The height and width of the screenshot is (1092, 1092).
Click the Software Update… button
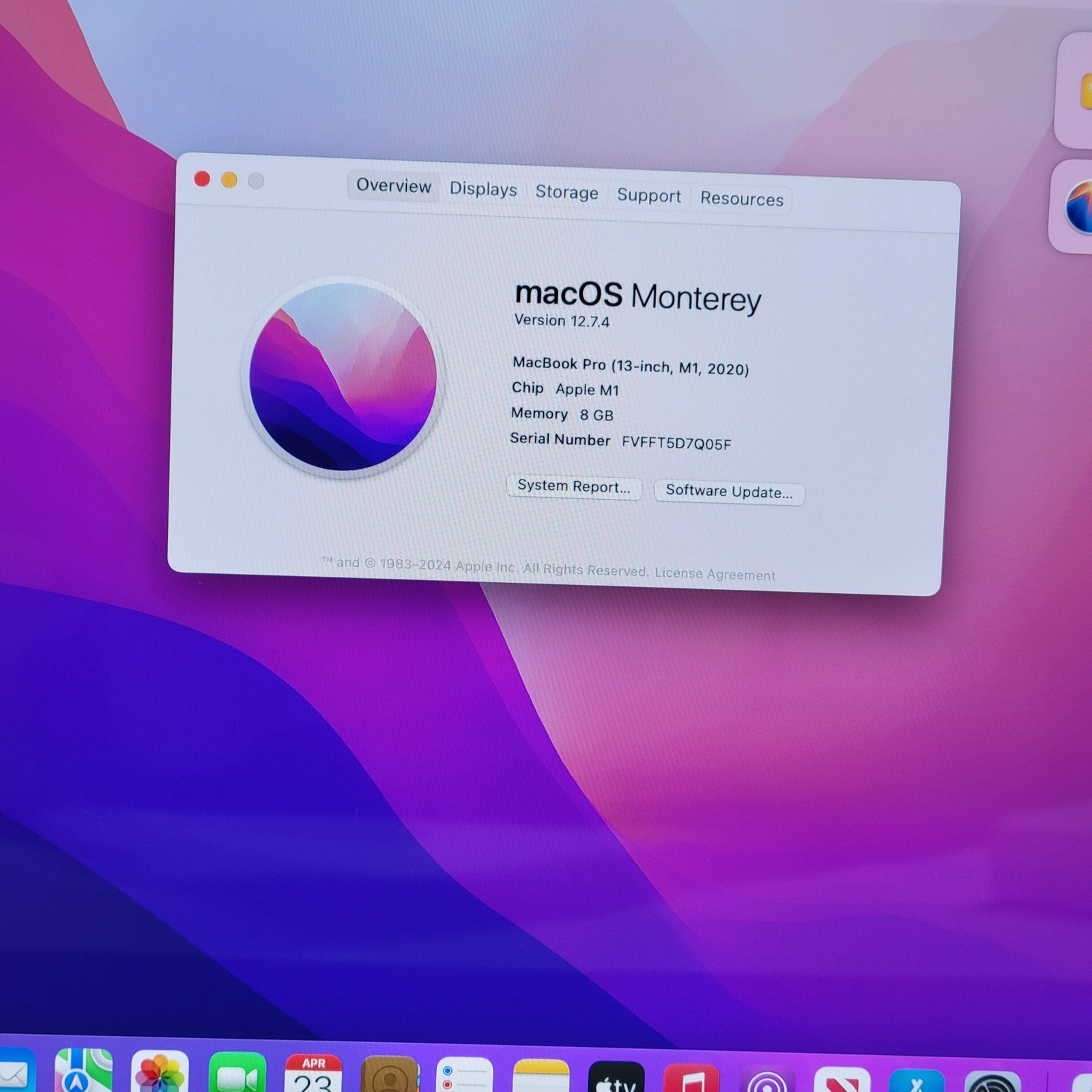click(x=729, y=491)
